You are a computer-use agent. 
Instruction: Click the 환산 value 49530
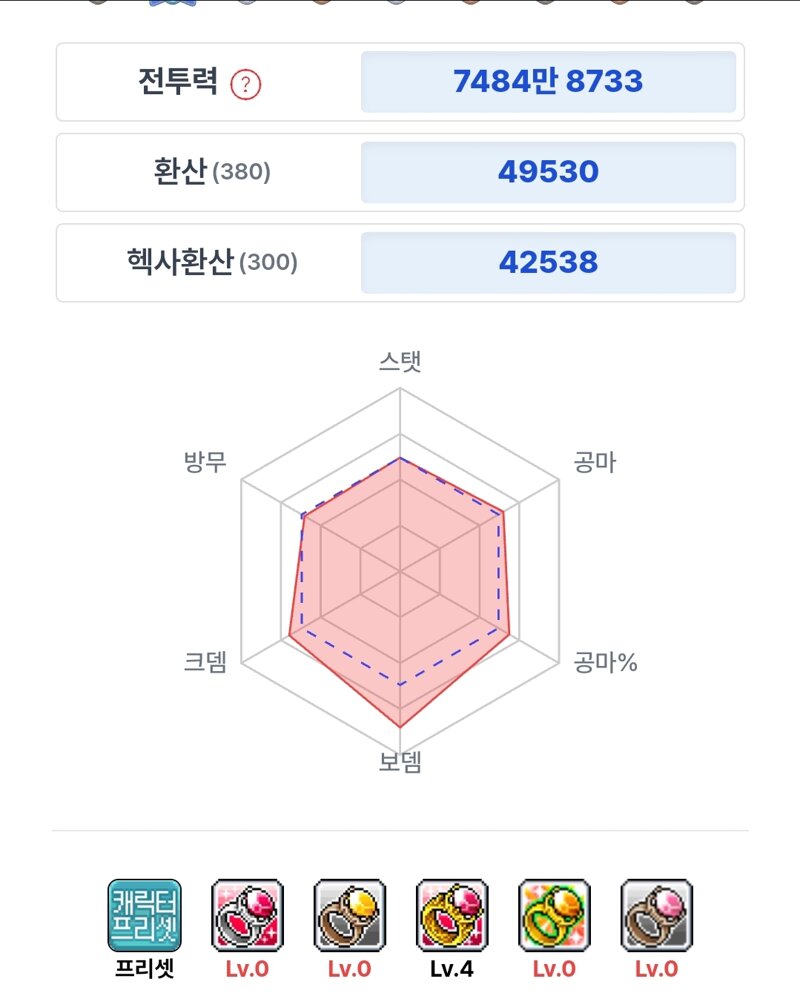pyautogui.click(x=548, y=172)
